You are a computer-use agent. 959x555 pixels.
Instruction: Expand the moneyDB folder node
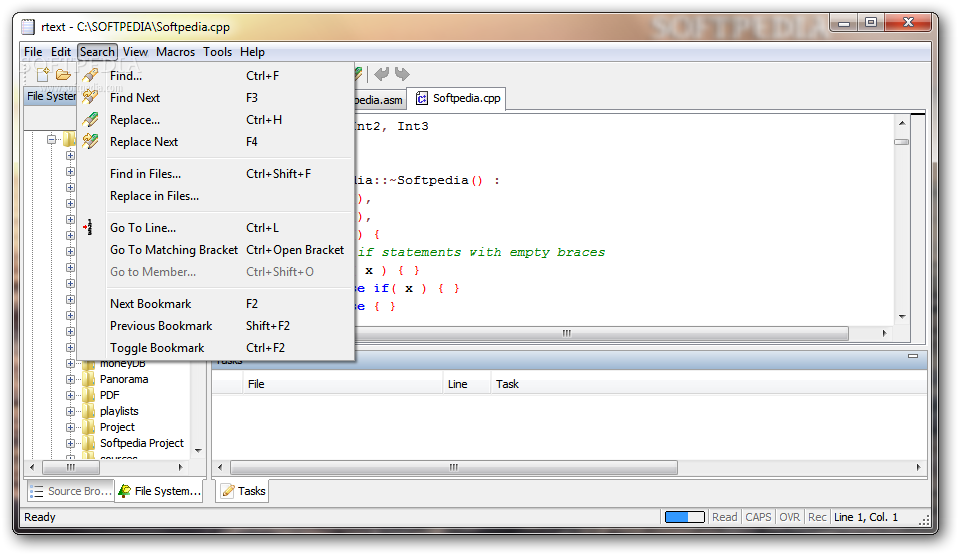[70, 363]
